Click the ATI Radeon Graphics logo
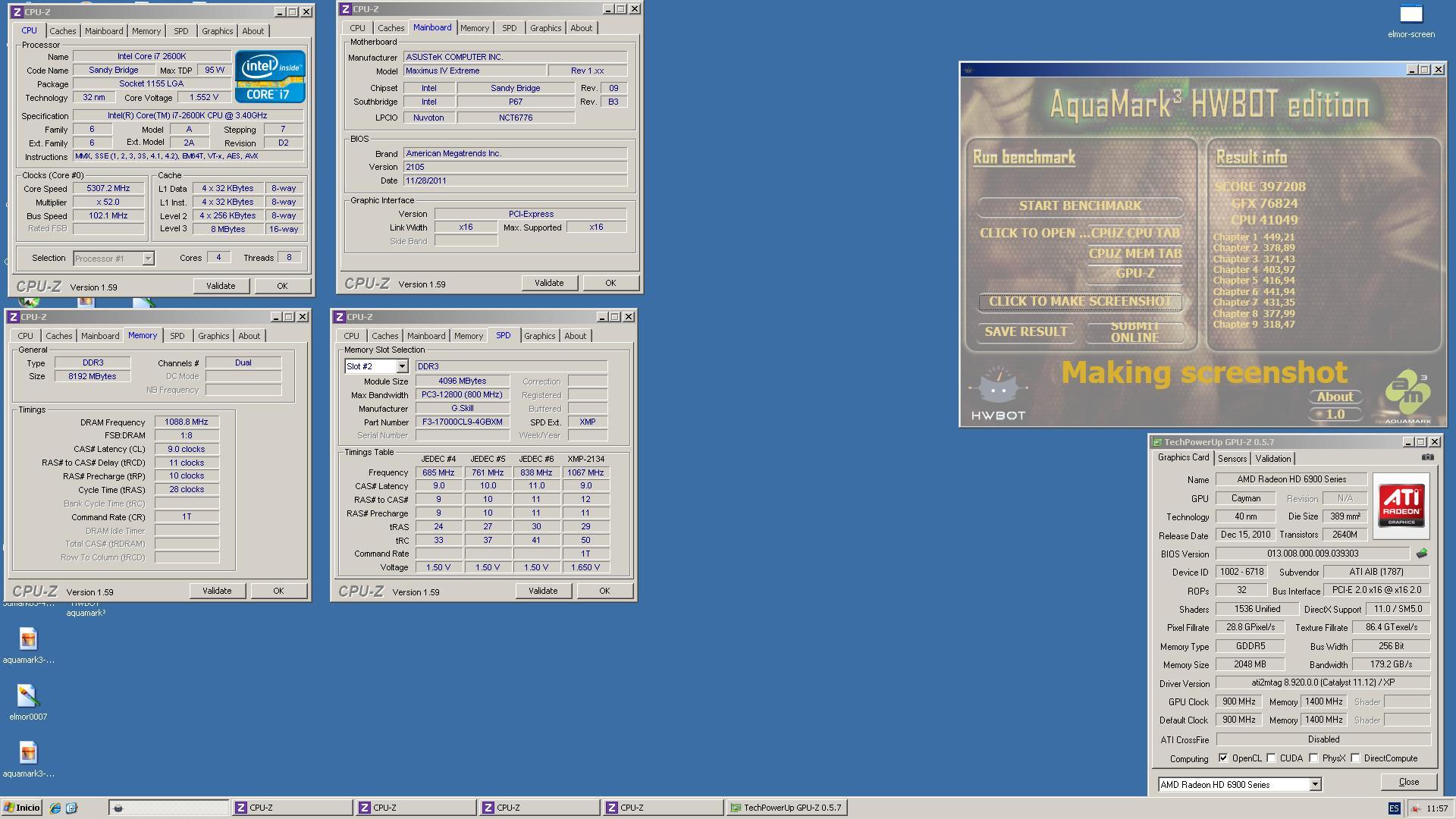 coord(1401,506)
